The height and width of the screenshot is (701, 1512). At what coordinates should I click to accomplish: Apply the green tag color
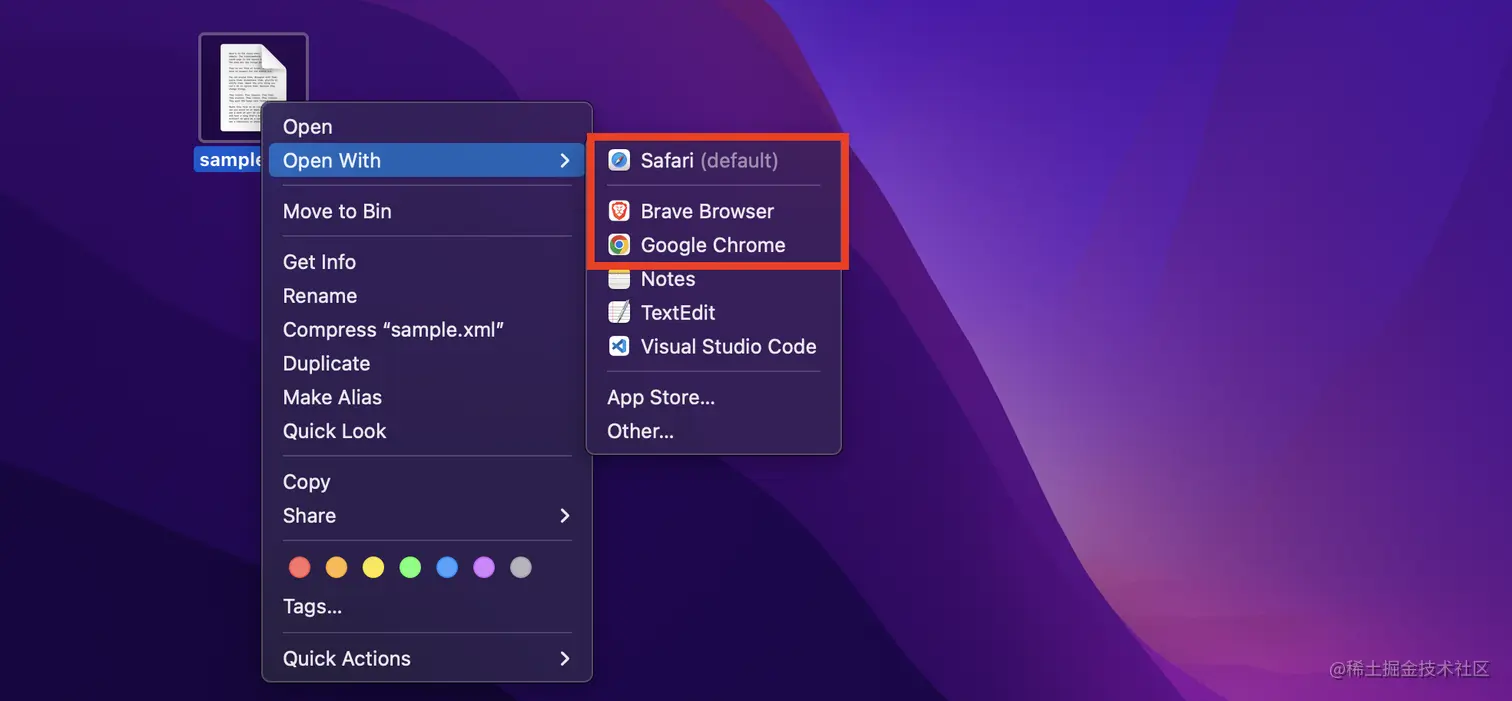(410, 567)
